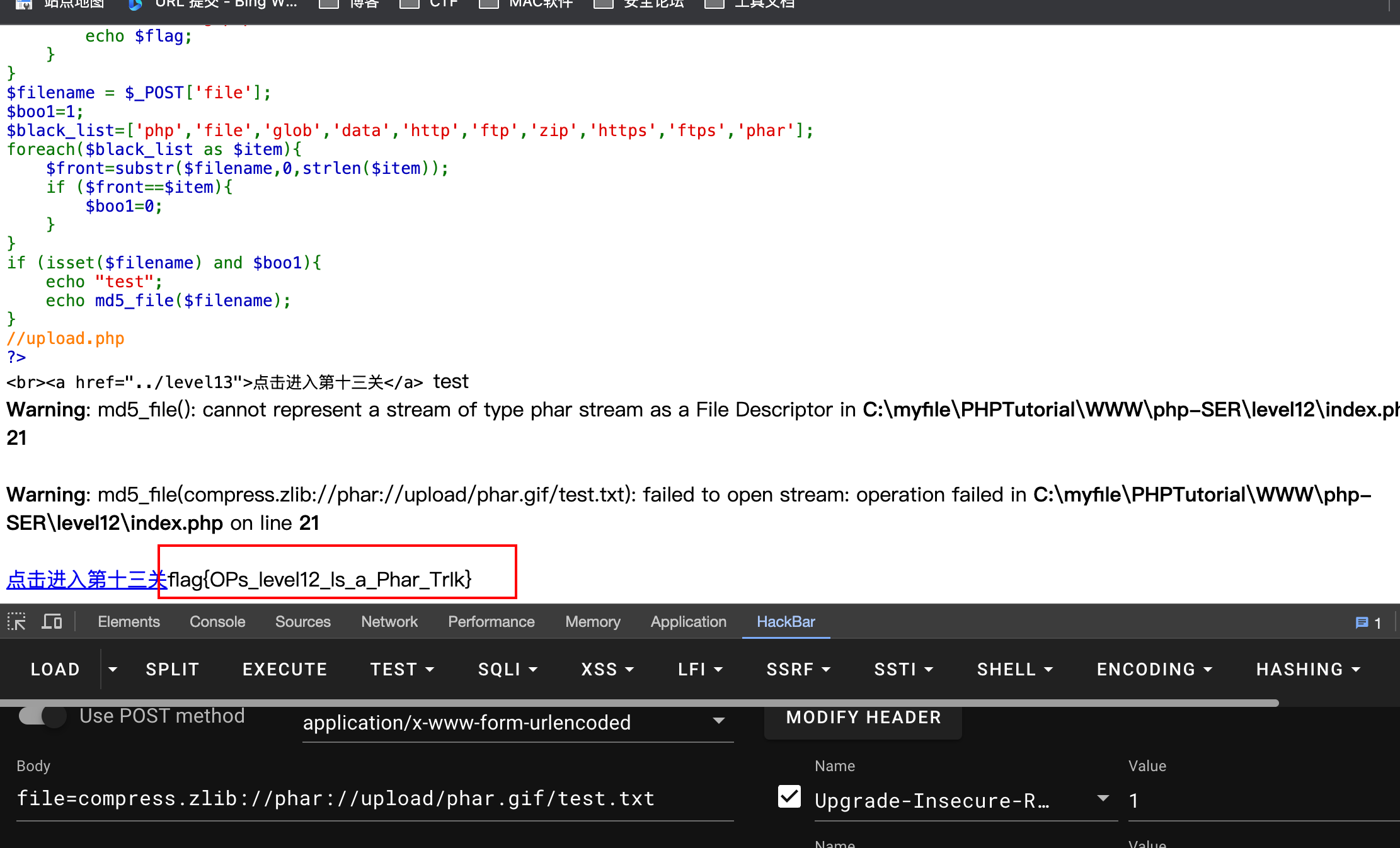1400x848 pixels.
Task: Click the HackBar horizontal scrollbar
Action: tap(640, 702)
